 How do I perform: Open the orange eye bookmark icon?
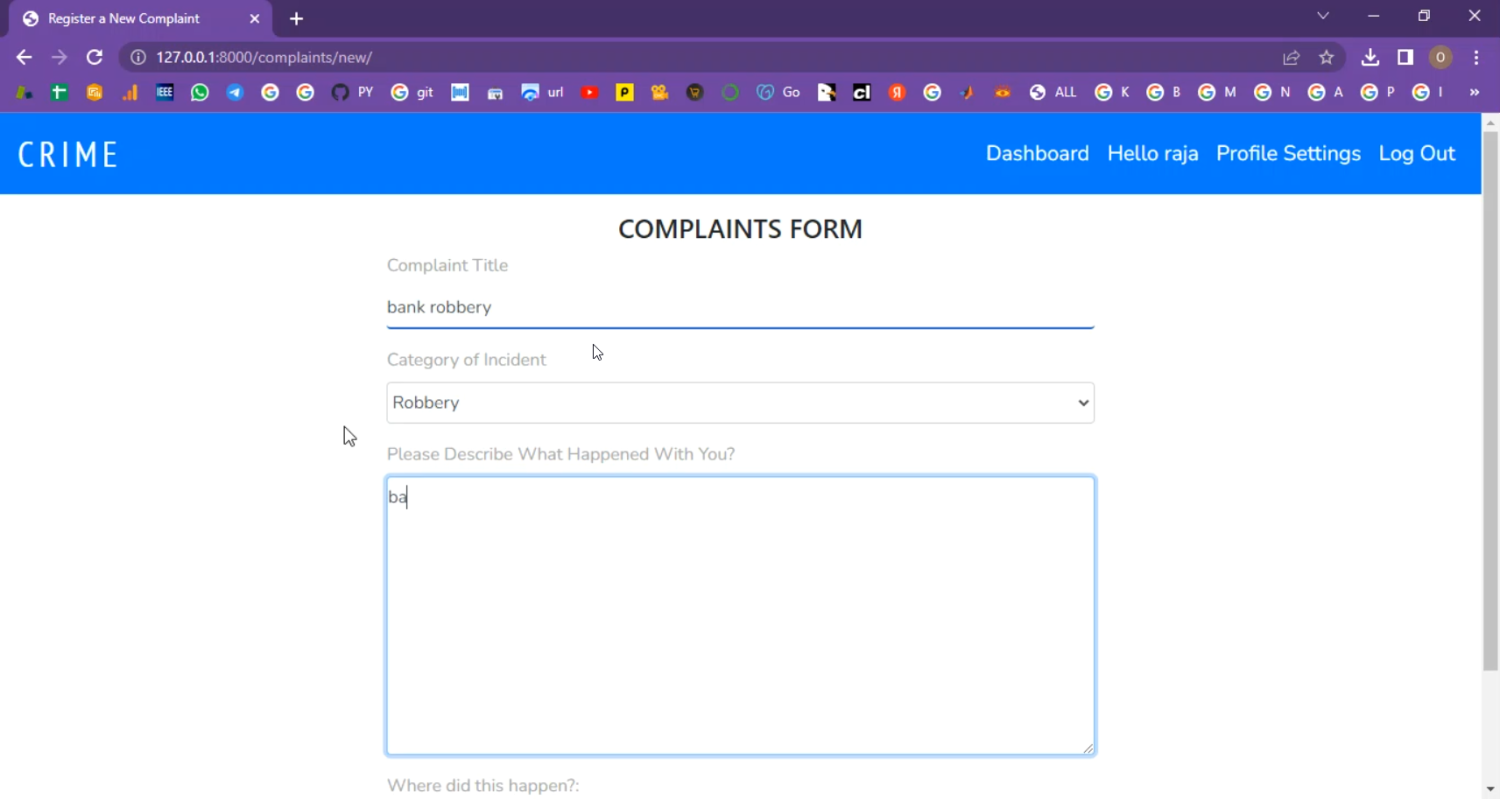coord(1002,92)
